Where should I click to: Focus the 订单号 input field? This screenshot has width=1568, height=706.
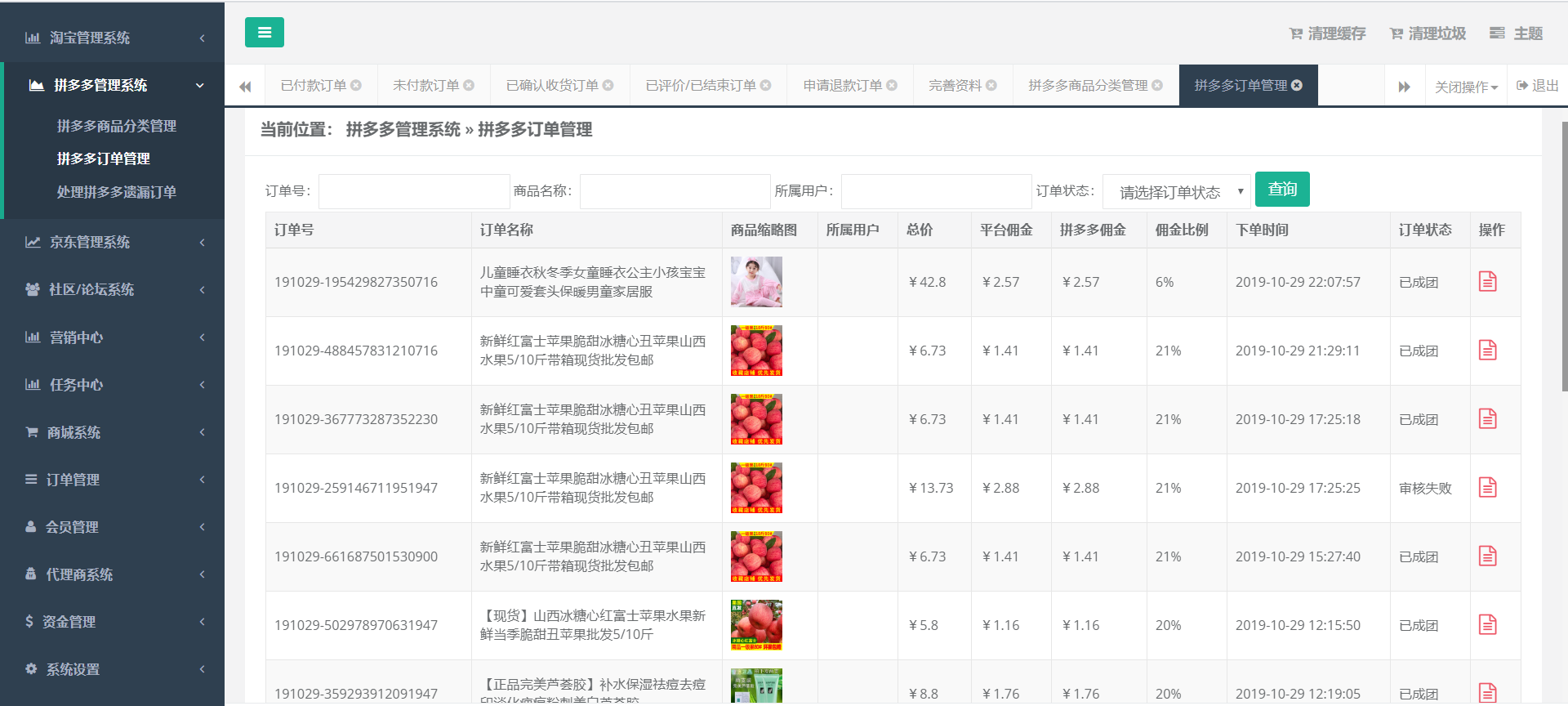click(x=414, y=191)
